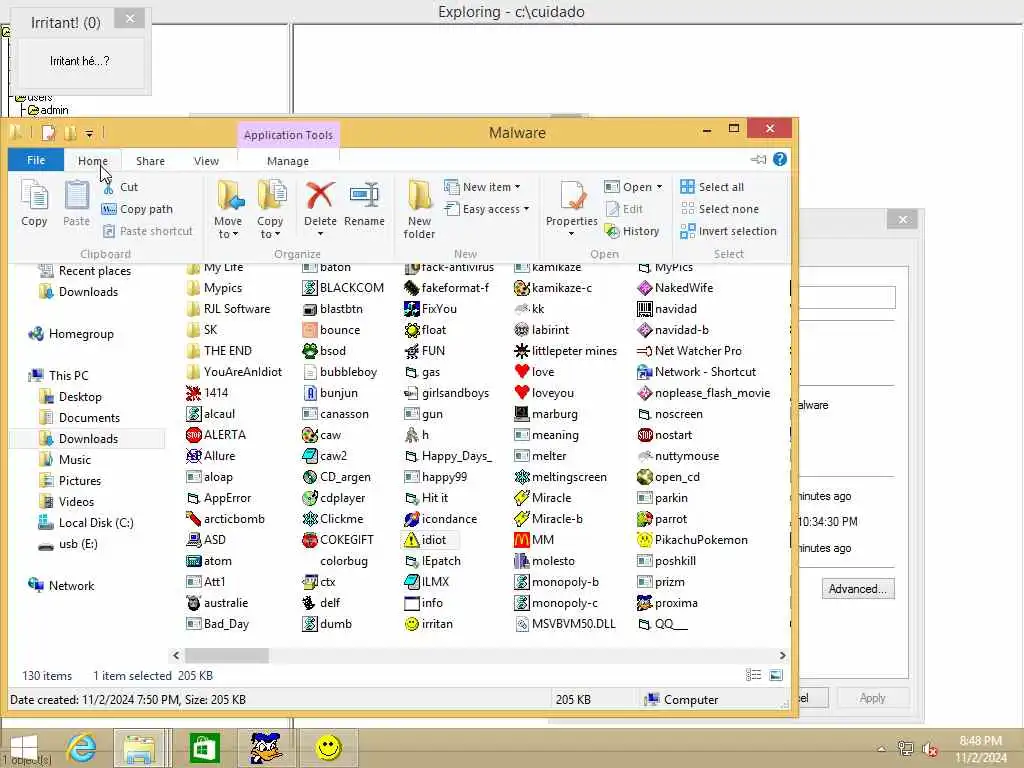Image resolution: width=1024 pixels, height=768 pixels.
Task: Switch to the Home tab
Action: [93, 161]
